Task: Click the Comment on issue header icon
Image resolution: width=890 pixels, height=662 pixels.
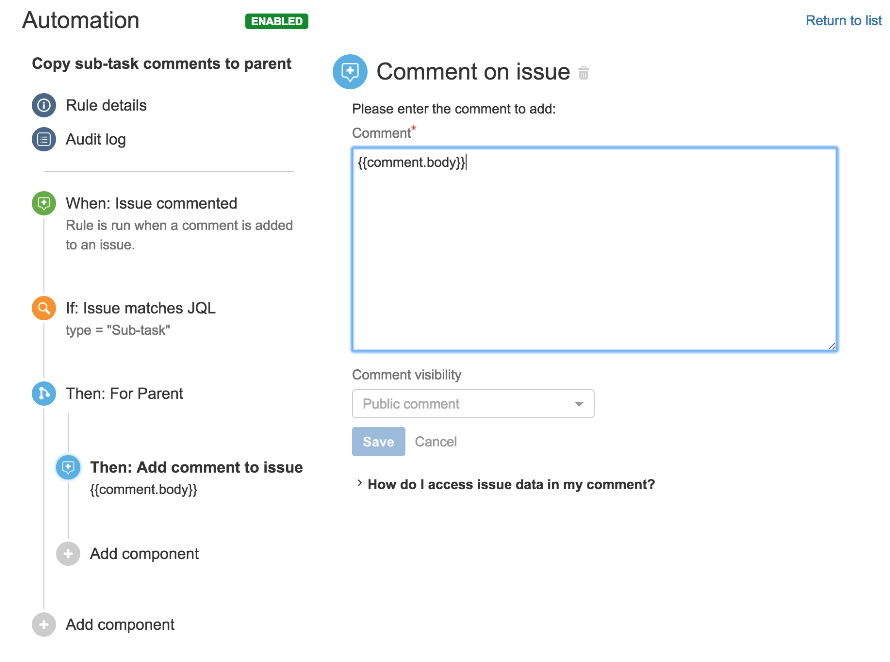Action: coord(350,71)
